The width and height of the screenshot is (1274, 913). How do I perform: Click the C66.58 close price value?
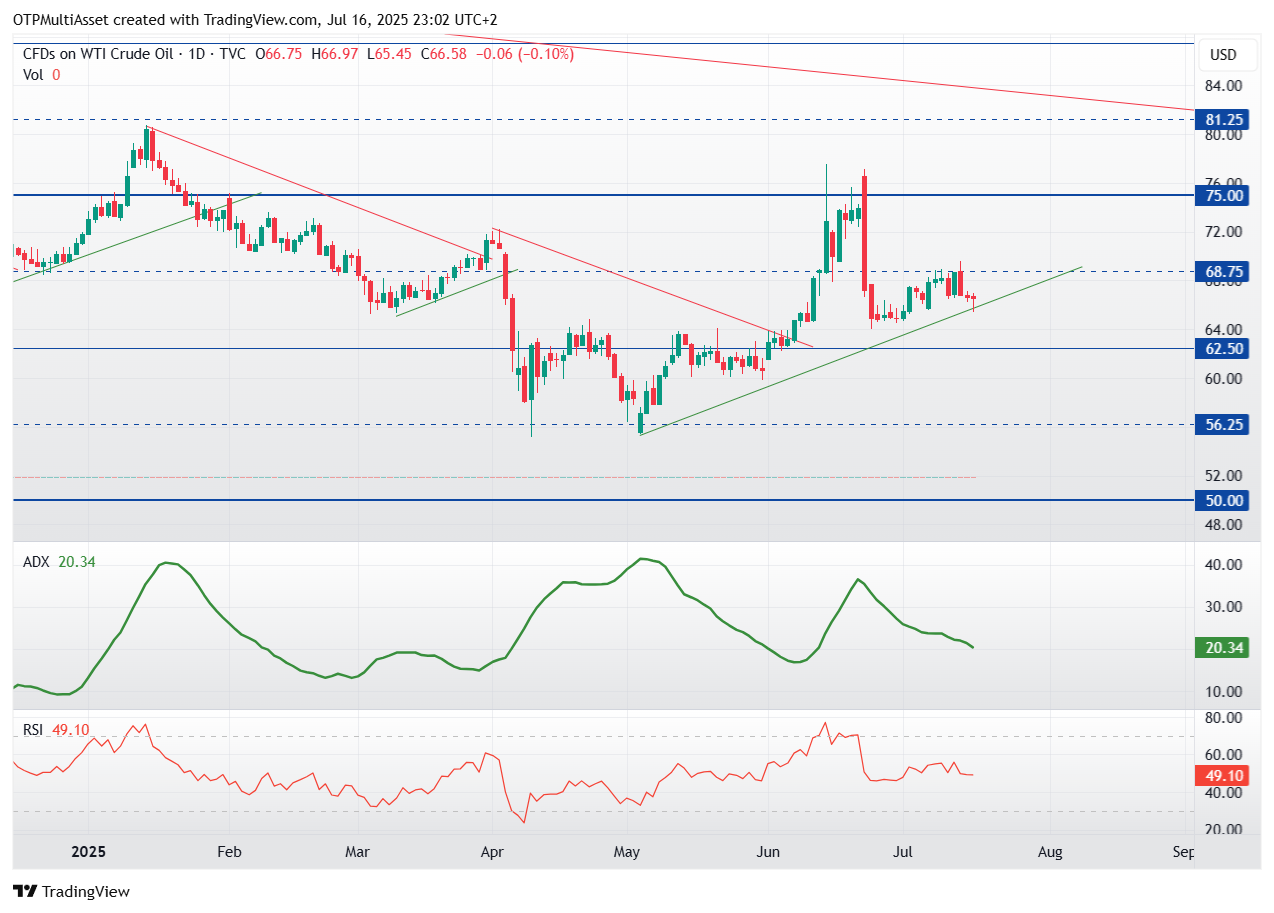point(445,54)
